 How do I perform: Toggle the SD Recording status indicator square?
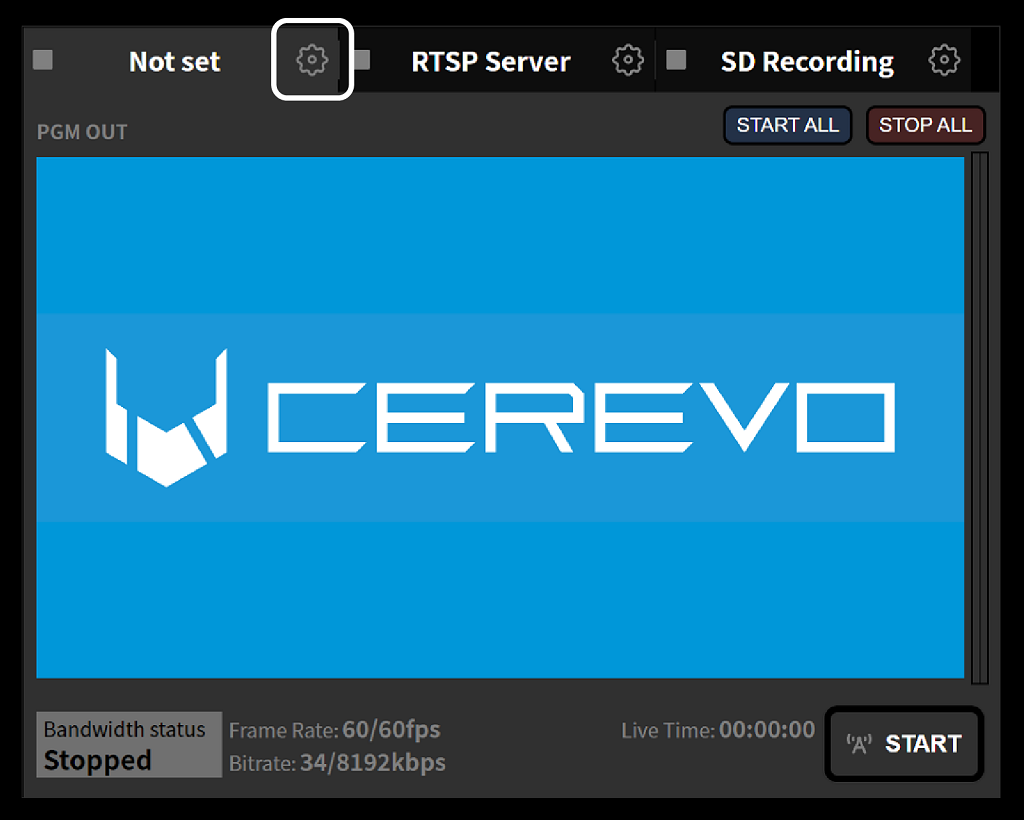pyautogui.click(x=676, y=60)
